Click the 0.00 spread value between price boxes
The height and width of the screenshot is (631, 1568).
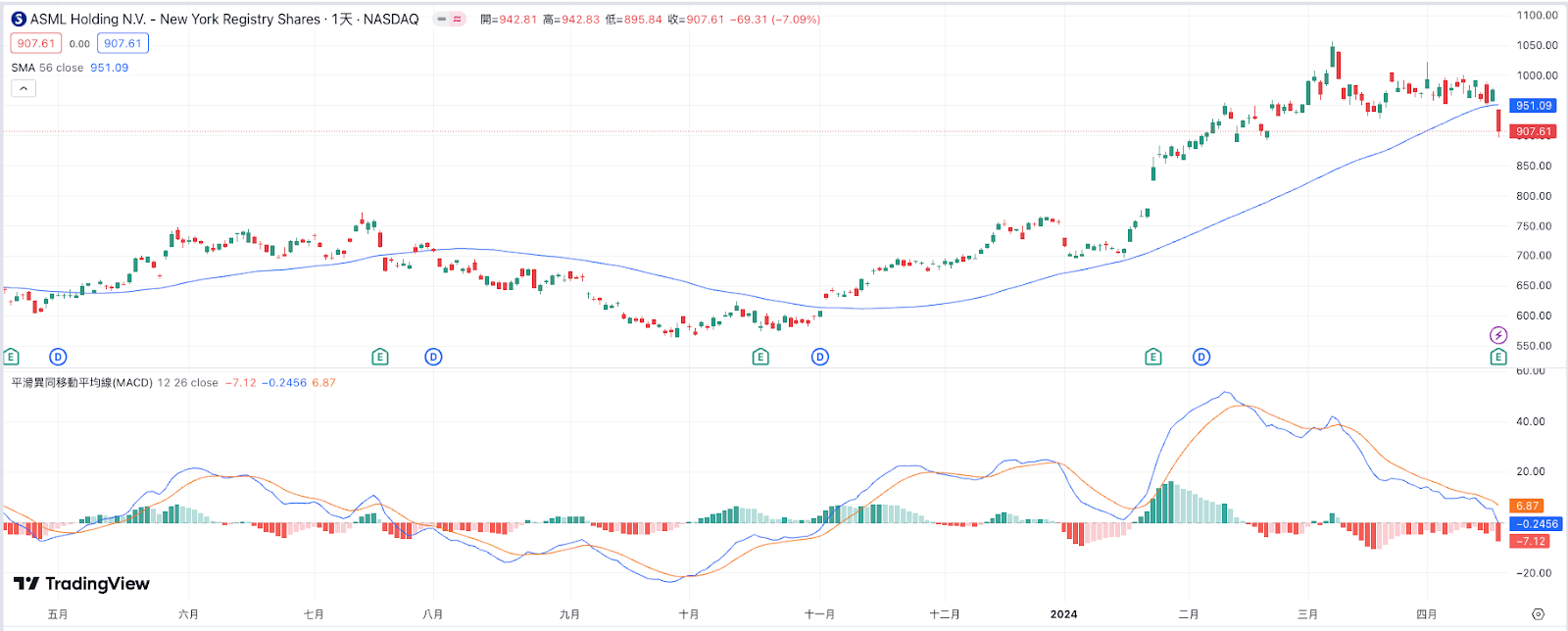click(x=79, y=44)
